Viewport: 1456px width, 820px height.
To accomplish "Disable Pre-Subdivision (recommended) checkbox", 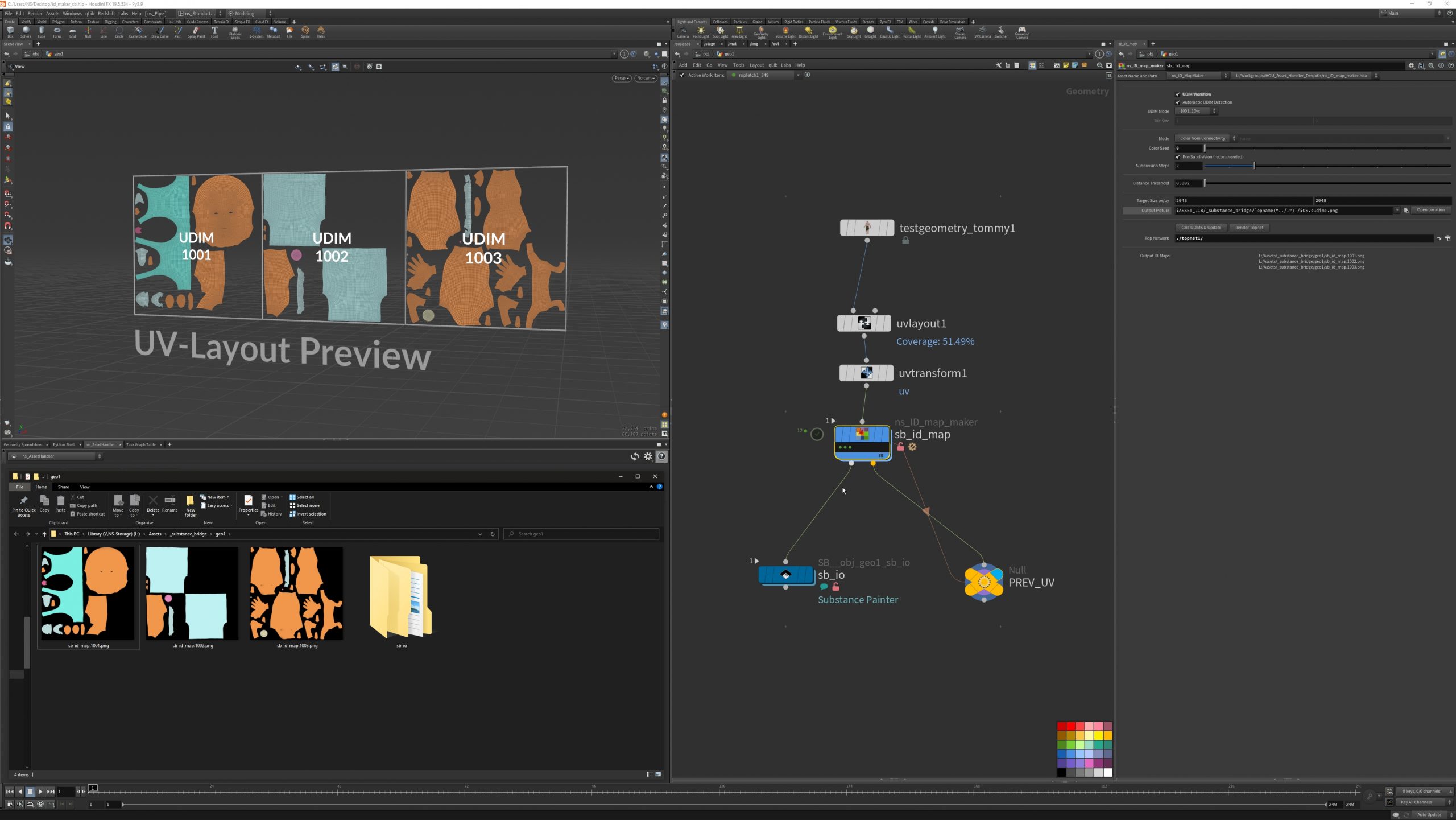I will pyautogui.click(x=1178, y=157).
